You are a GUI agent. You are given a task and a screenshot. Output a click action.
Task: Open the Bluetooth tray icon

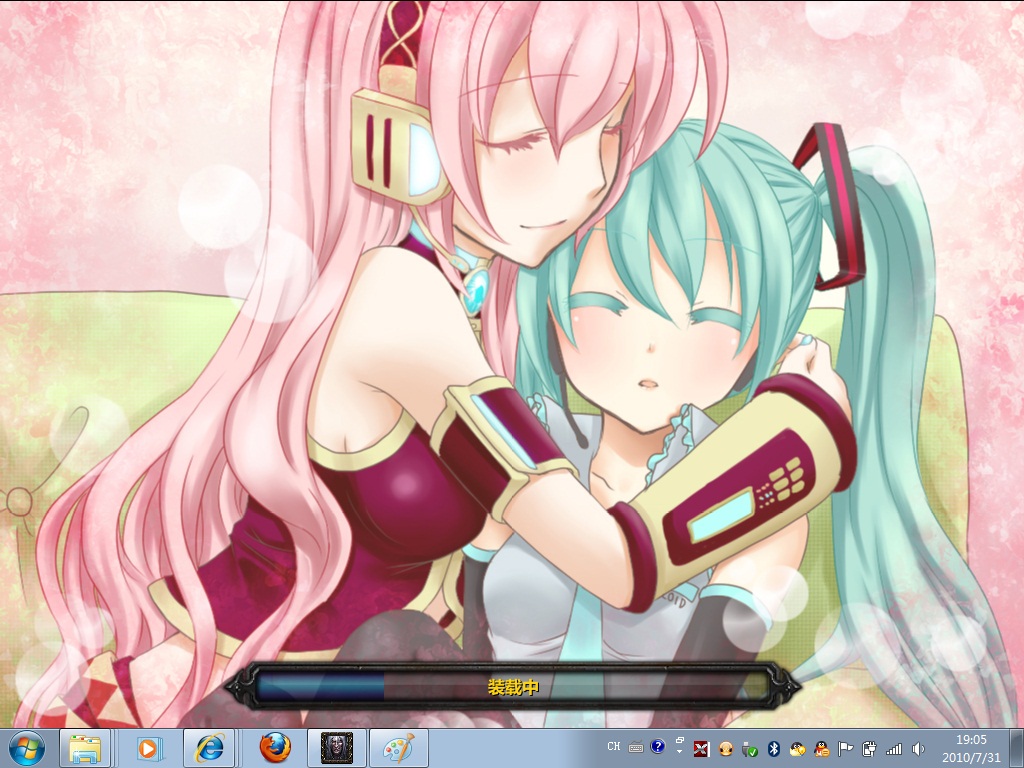click(774, 749)
